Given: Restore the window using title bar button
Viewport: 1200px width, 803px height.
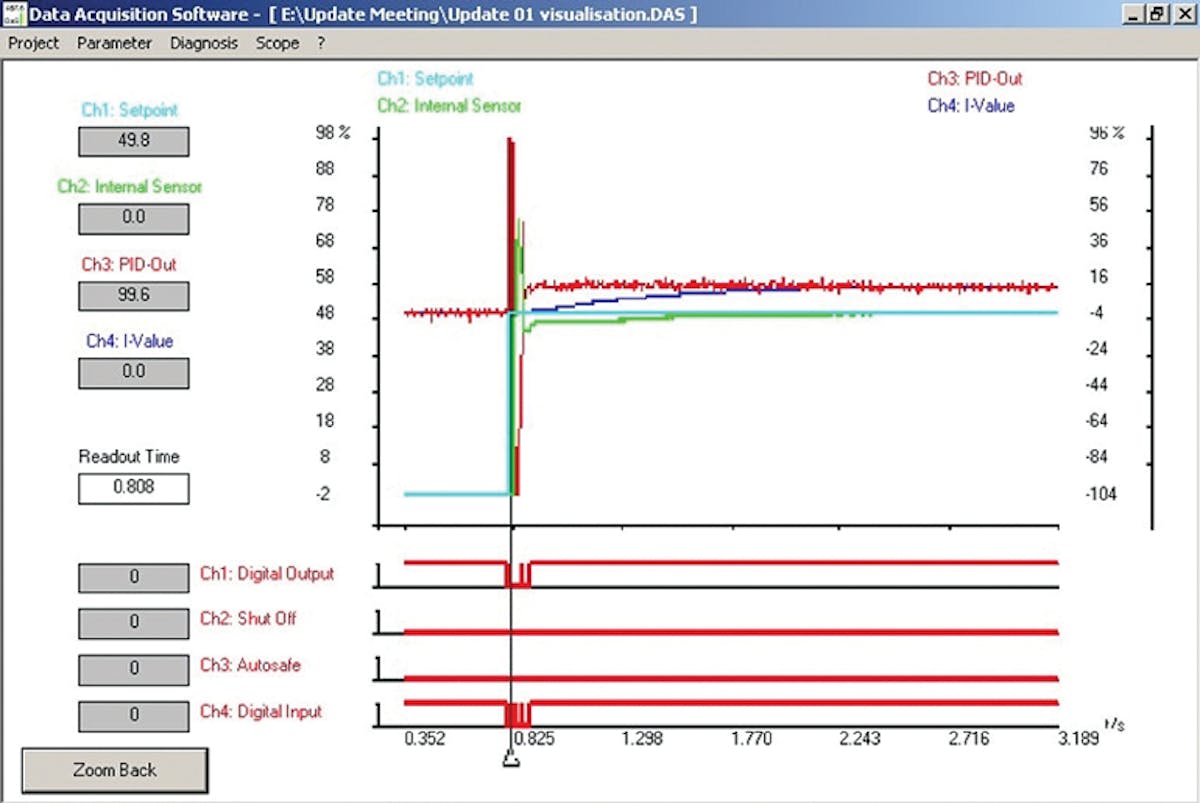Looking at the screenshot, I should tap(1156, 14).
